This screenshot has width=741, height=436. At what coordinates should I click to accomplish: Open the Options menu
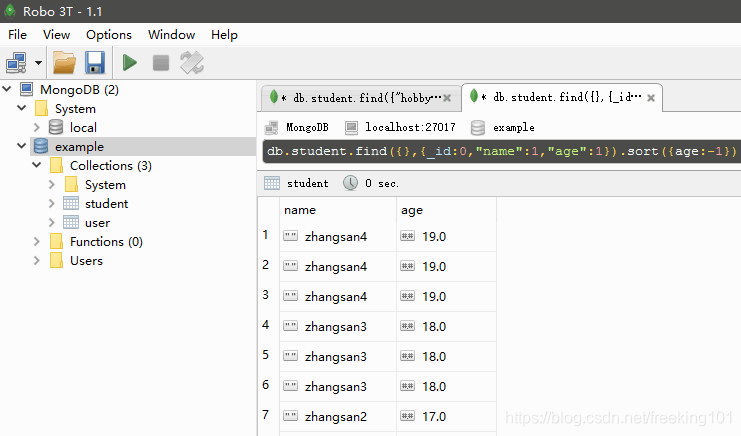click(x=109, y=35)
